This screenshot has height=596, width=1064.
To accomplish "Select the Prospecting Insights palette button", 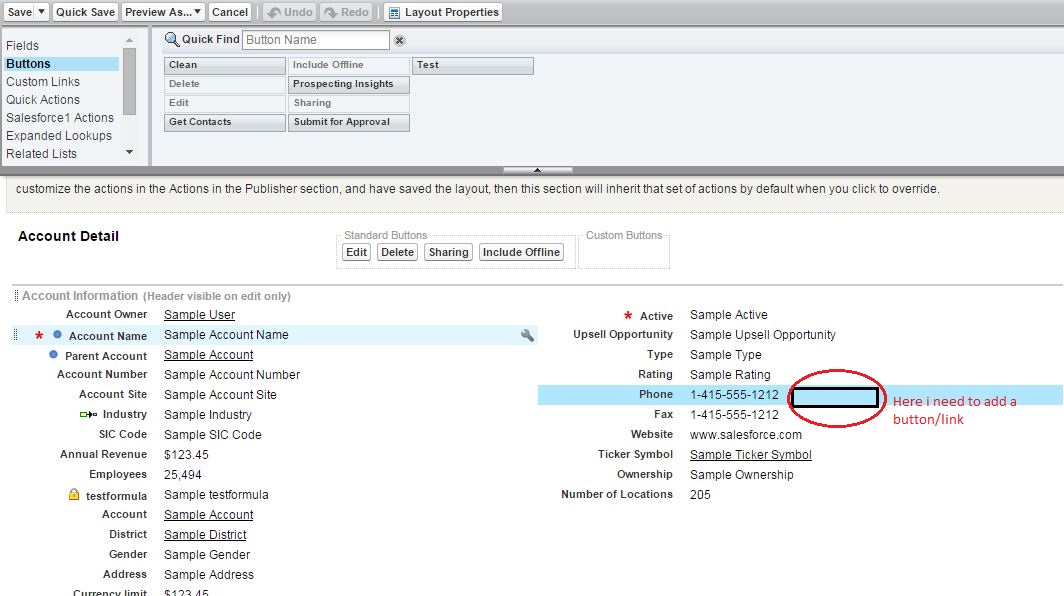I will pyautogui.click(x=349, y=84).
